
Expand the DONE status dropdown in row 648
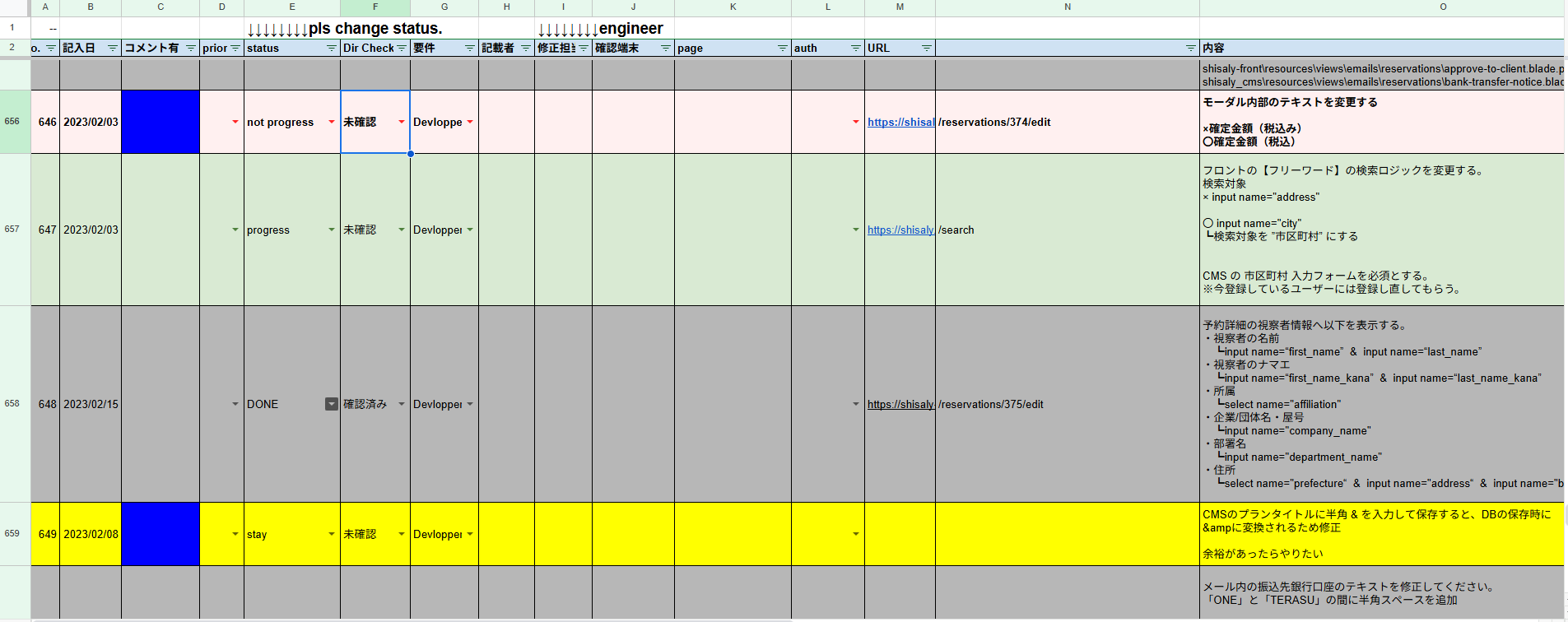coord(332,404)
